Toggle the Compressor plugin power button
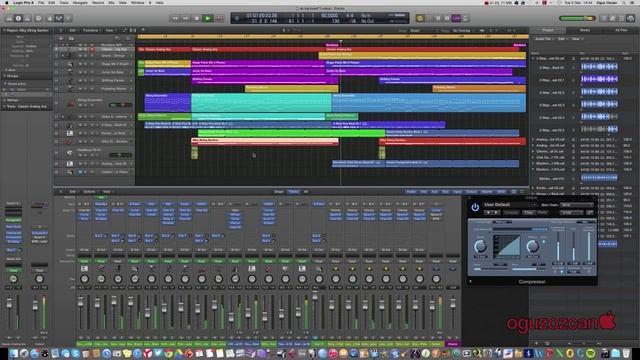Viewport: 640px width, 360px height. (x=475, y=207)
